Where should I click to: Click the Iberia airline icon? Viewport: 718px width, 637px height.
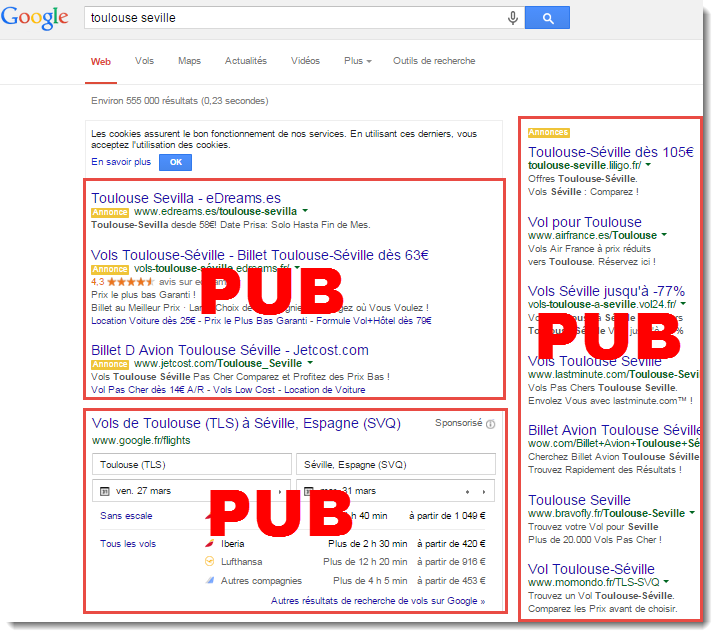[209, 544]
